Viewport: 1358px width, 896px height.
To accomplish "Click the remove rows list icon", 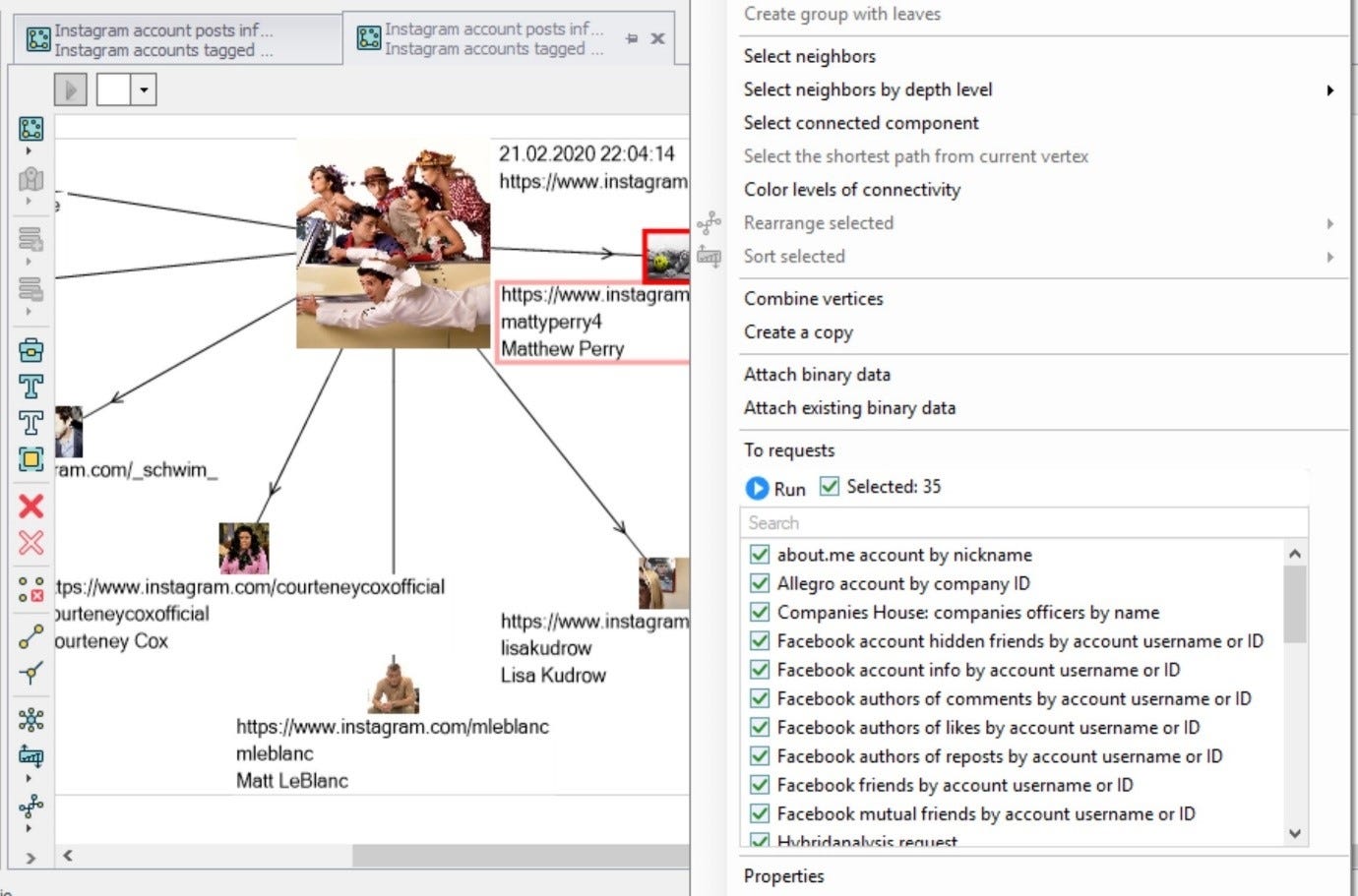I will pyautogui.click(x=31, y=289).
